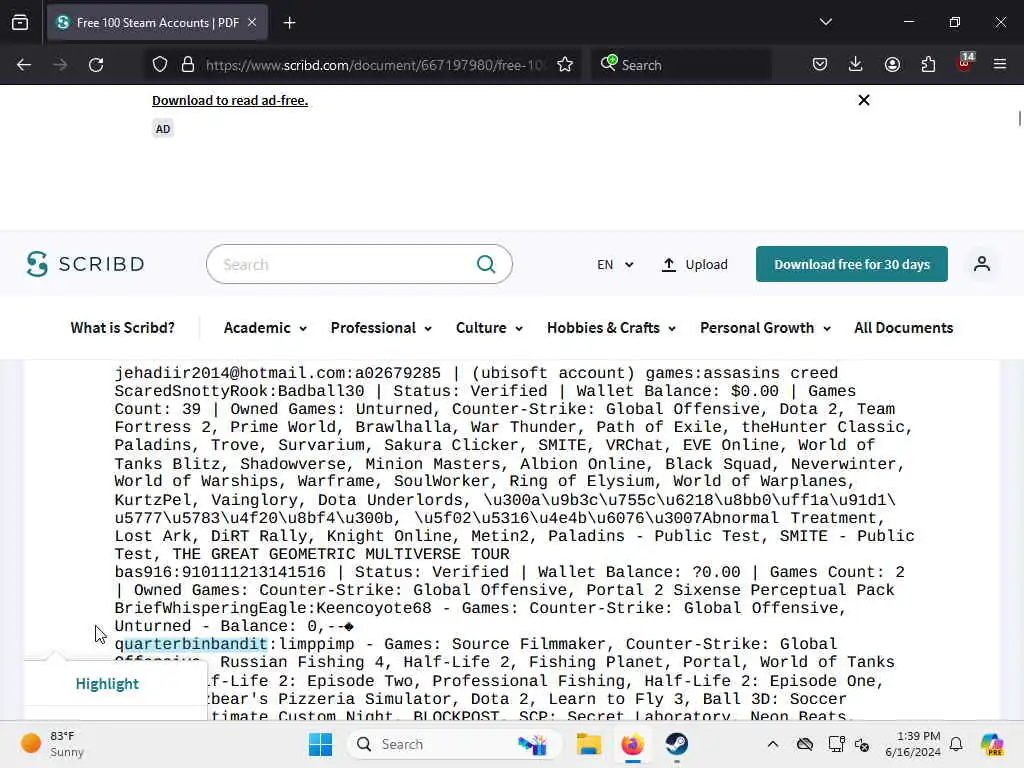Go forward one page

coord(60,65)
